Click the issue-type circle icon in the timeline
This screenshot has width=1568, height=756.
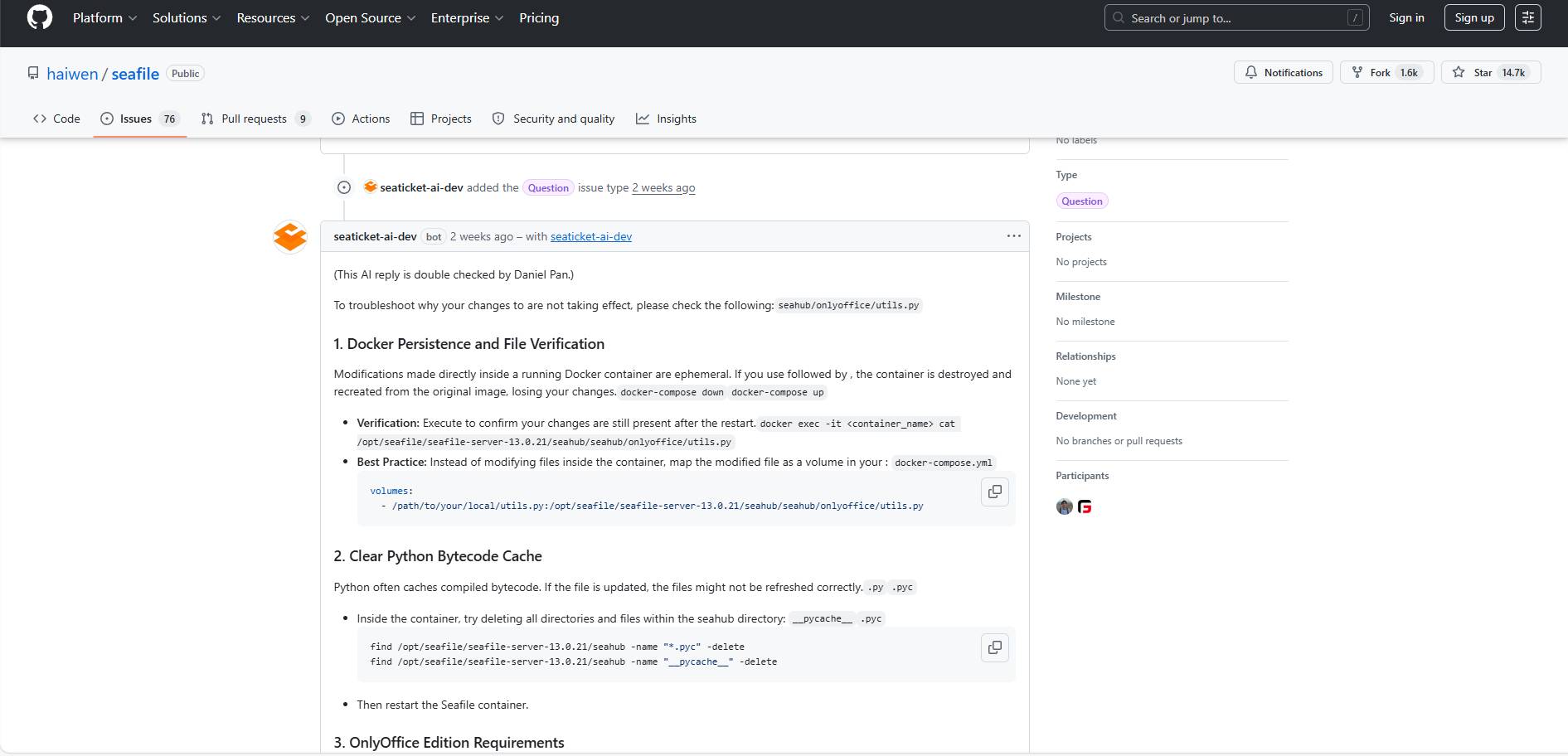pyautogui.click(x=344, y=188)
